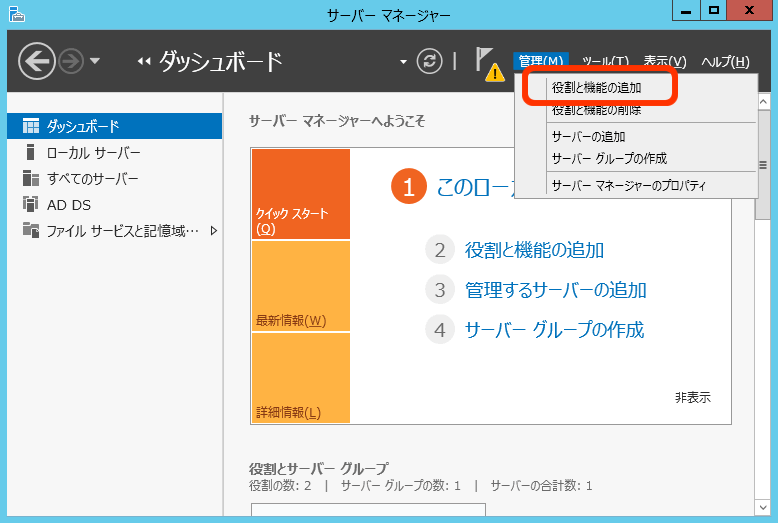Click the refresh icon in header

429,62
